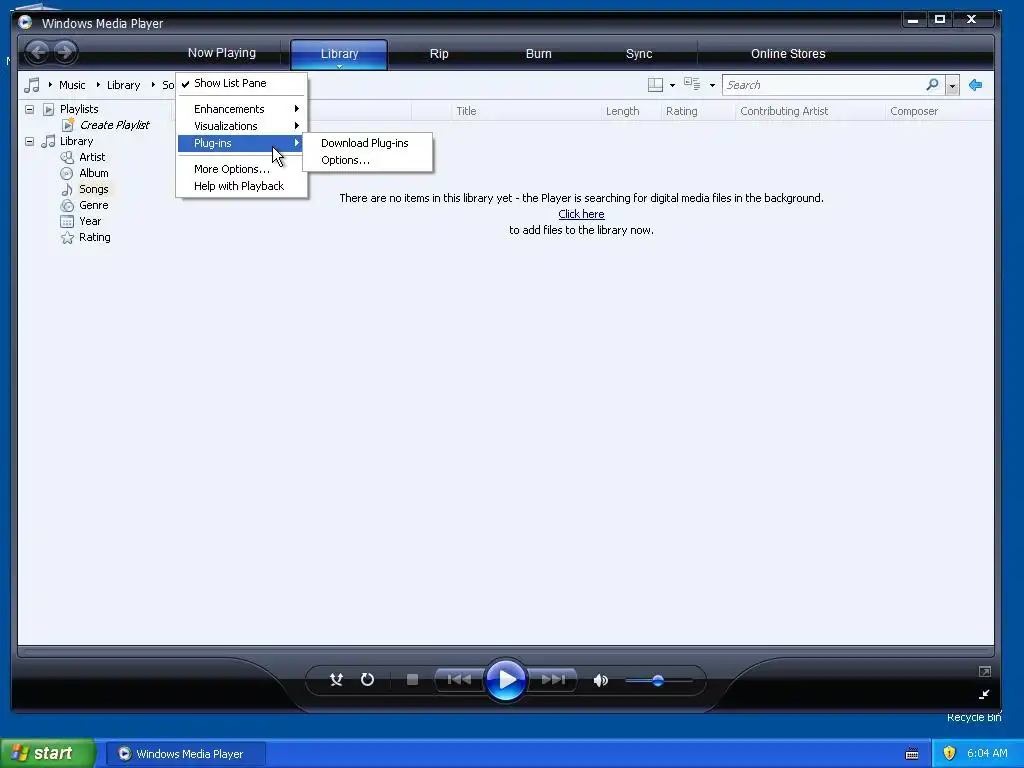Click Windows Media Player taskbar button
Image resolution: width=1024 pixels, height=768 pixels.
pos(185,754)
